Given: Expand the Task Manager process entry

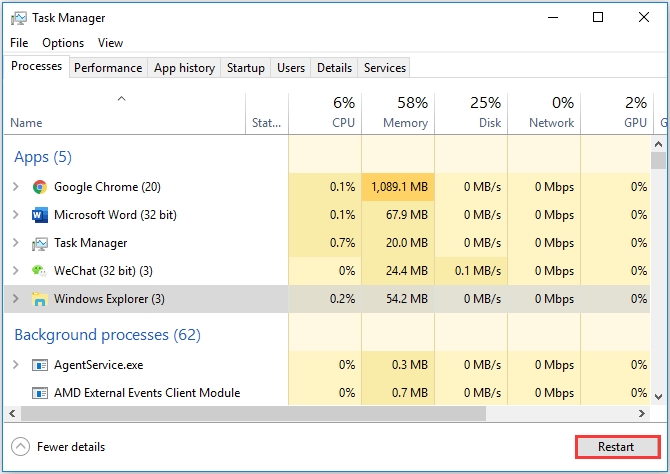Looking at the screenshot, I should coord(16,243).
